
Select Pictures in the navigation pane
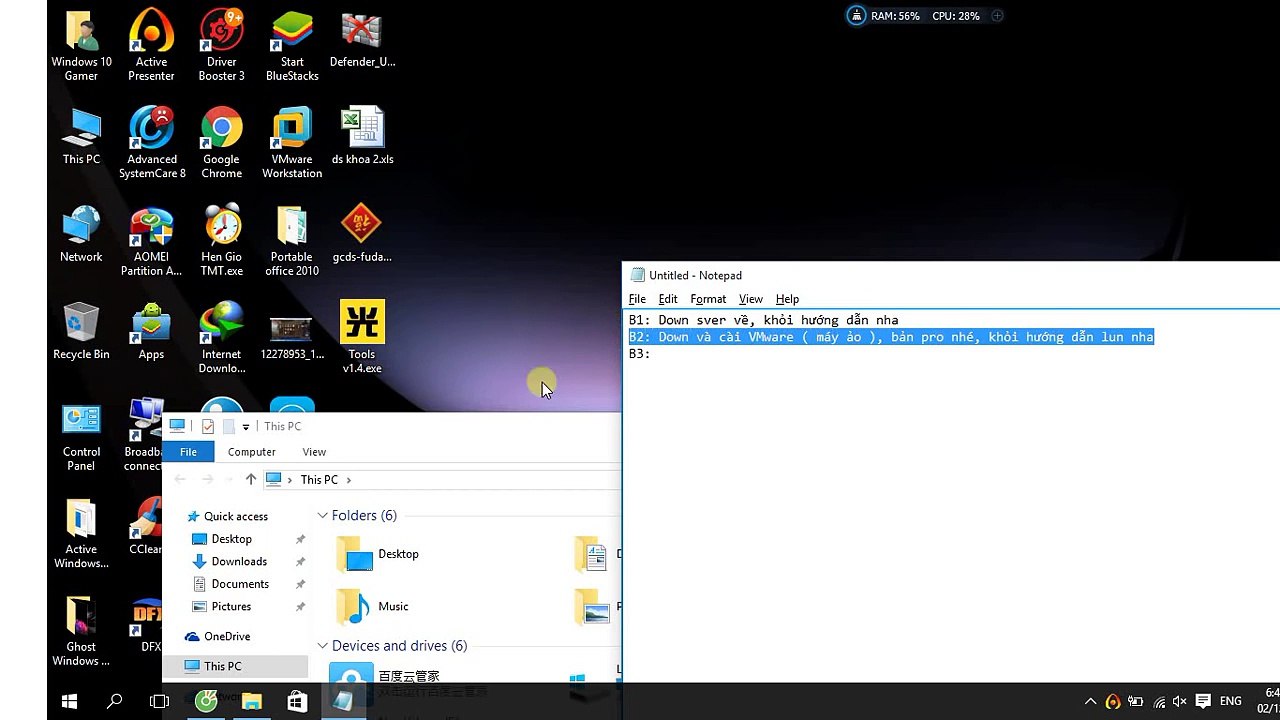tap(231, 607)
